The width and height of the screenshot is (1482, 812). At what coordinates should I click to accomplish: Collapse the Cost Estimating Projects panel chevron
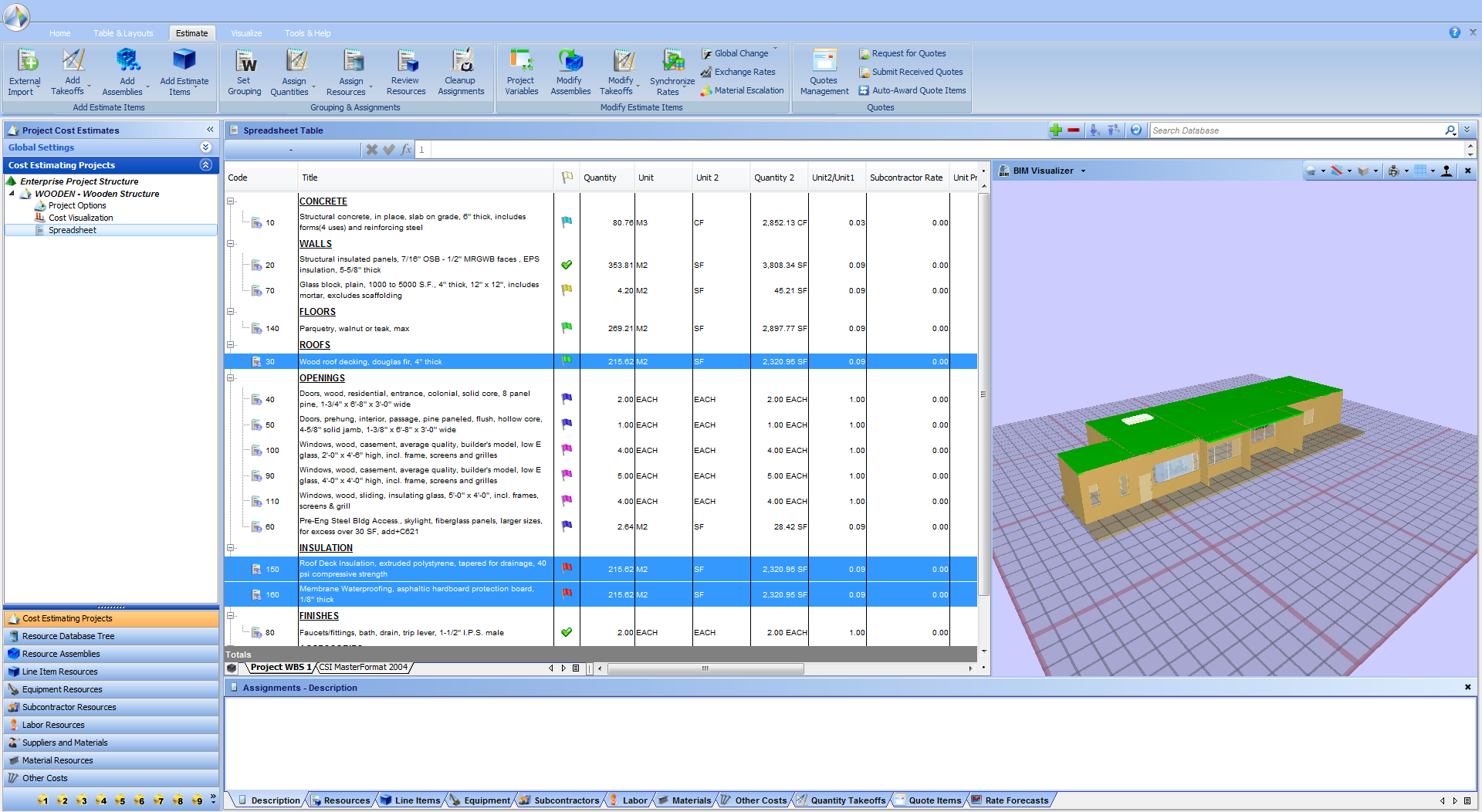pyautogui.click(x=206, y=164)
